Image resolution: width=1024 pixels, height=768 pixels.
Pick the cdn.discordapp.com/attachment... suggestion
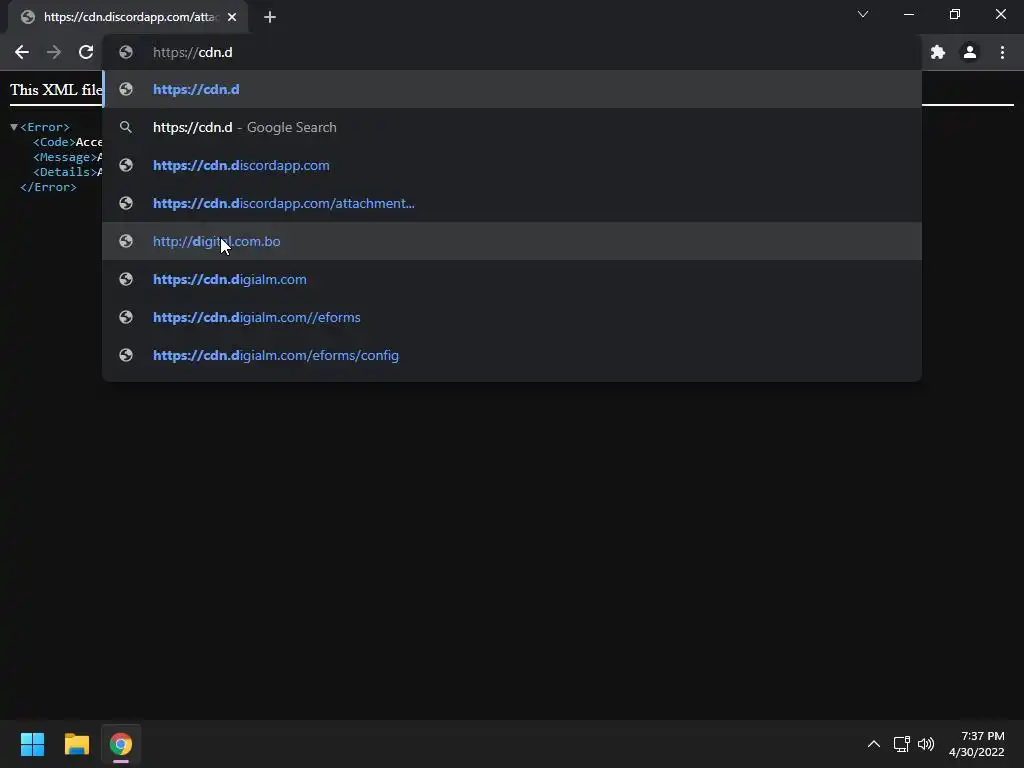[512, 203]
